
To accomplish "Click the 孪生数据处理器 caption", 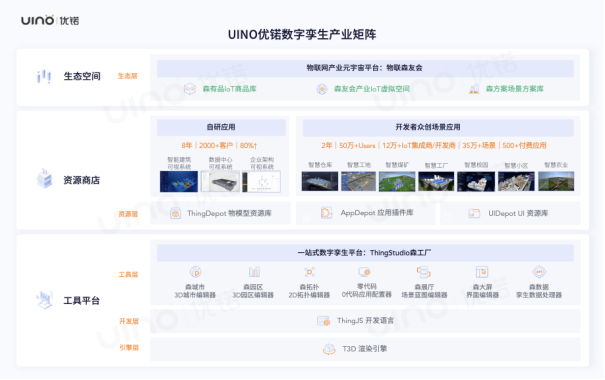I will (539, 296).
